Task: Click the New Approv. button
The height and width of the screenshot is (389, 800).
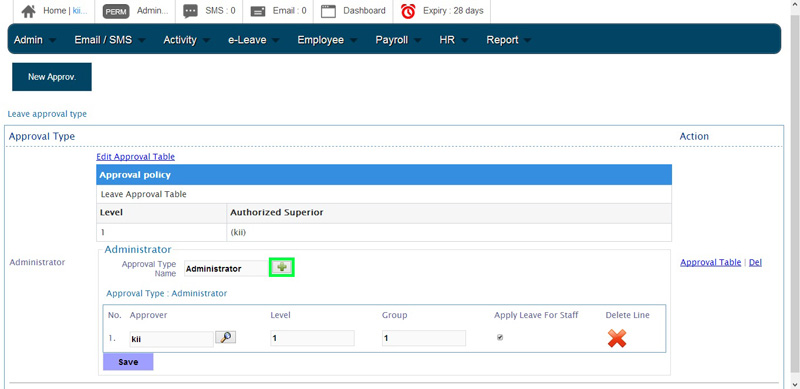Action: 52,77
